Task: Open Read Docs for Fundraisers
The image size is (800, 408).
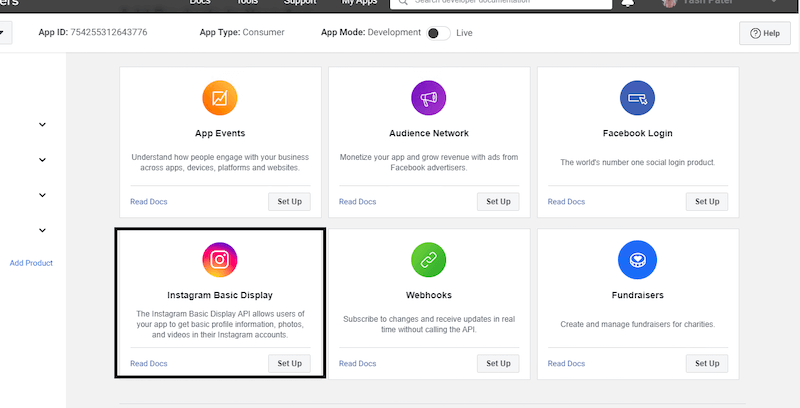Action: point(566,364)
